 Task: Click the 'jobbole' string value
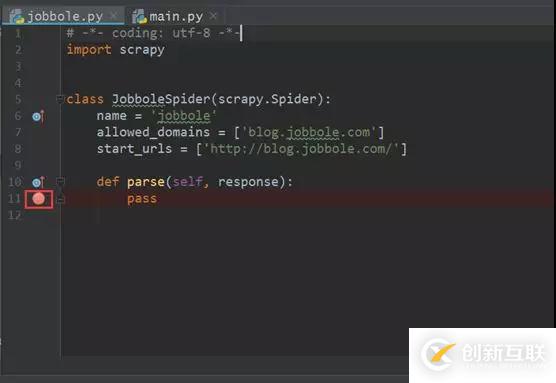184,116
